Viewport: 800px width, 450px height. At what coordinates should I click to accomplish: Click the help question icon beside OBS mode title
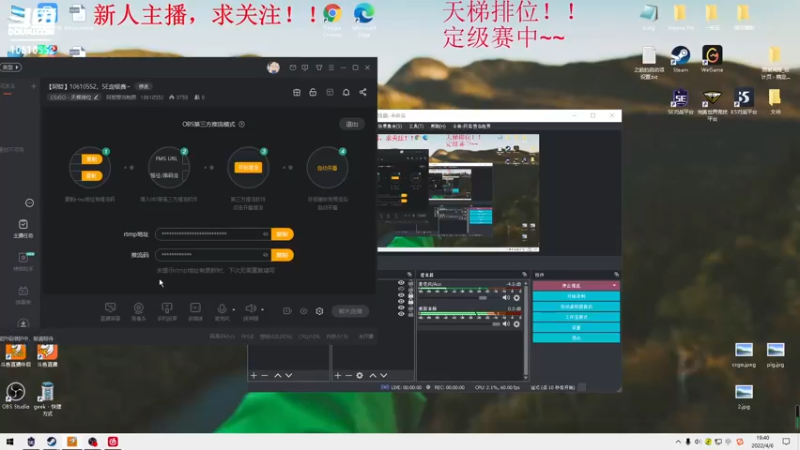pyautogui.click(x=242, y=124)
